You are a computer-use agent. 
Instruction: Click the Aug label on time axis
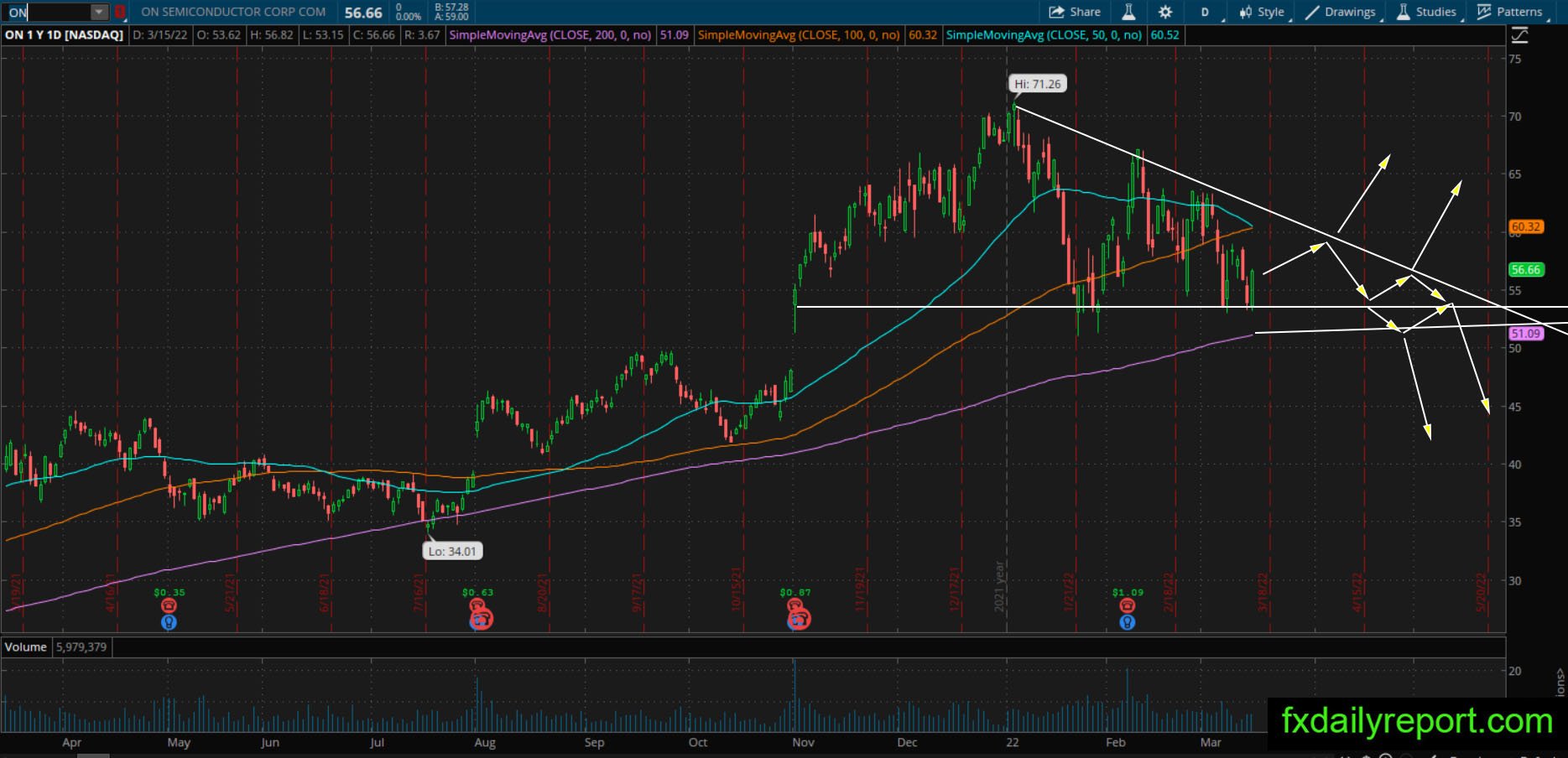coord(485,742)
